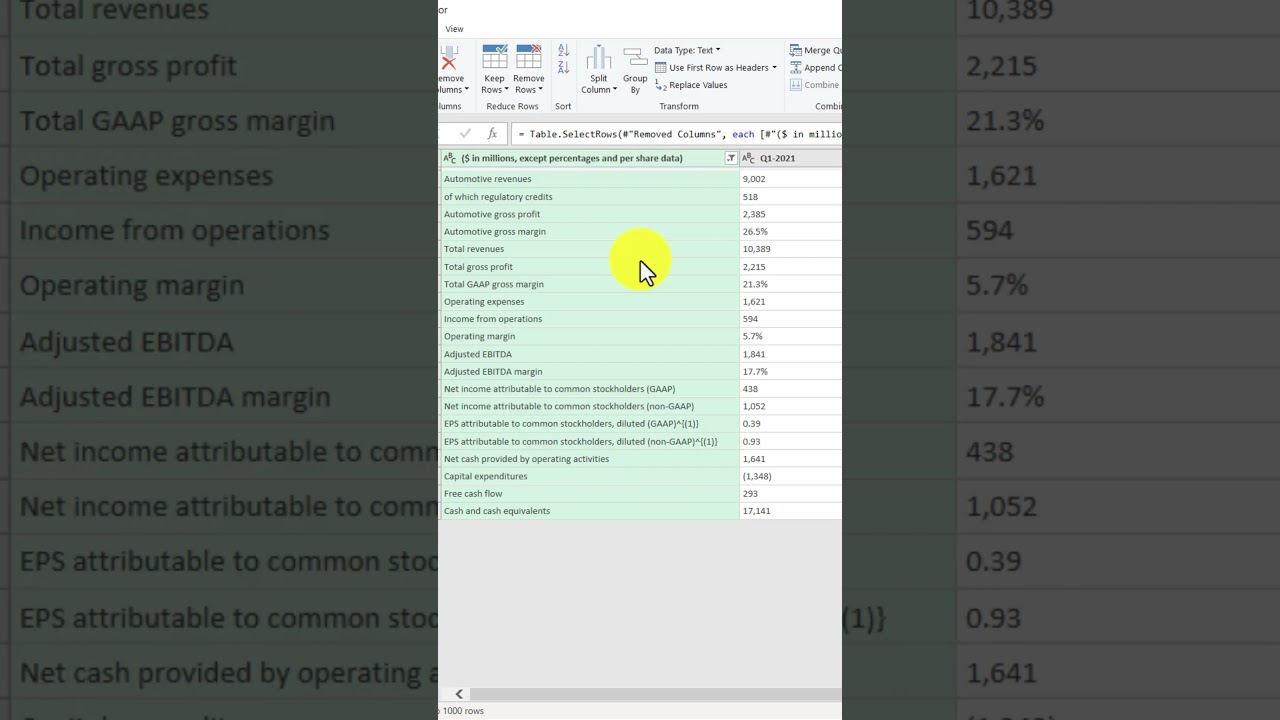Select the Free cash flow cell
The height and width of the screenshot is (720, 1280).
coord(590,494)
